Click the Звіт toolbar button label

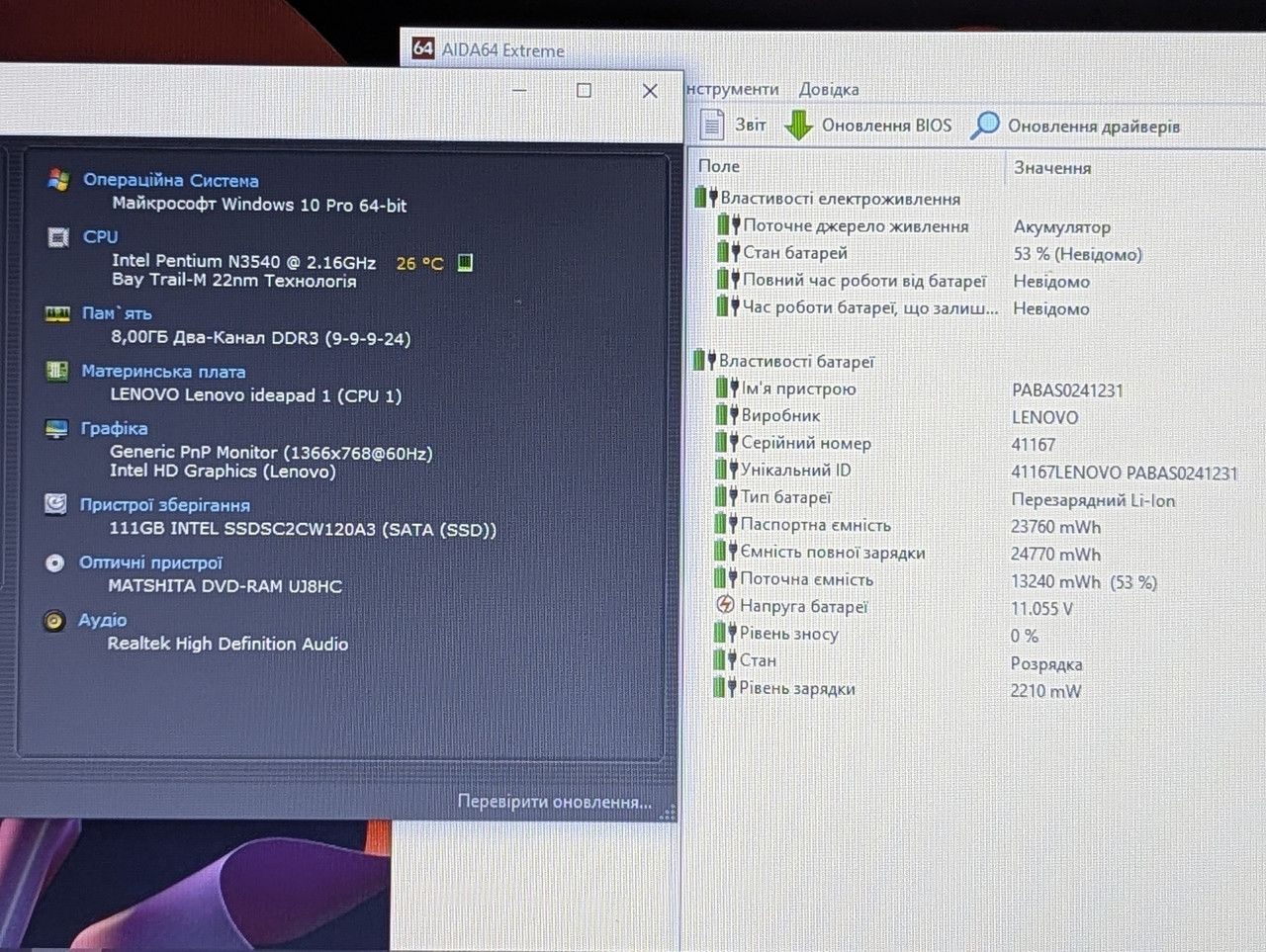[750, 125]
